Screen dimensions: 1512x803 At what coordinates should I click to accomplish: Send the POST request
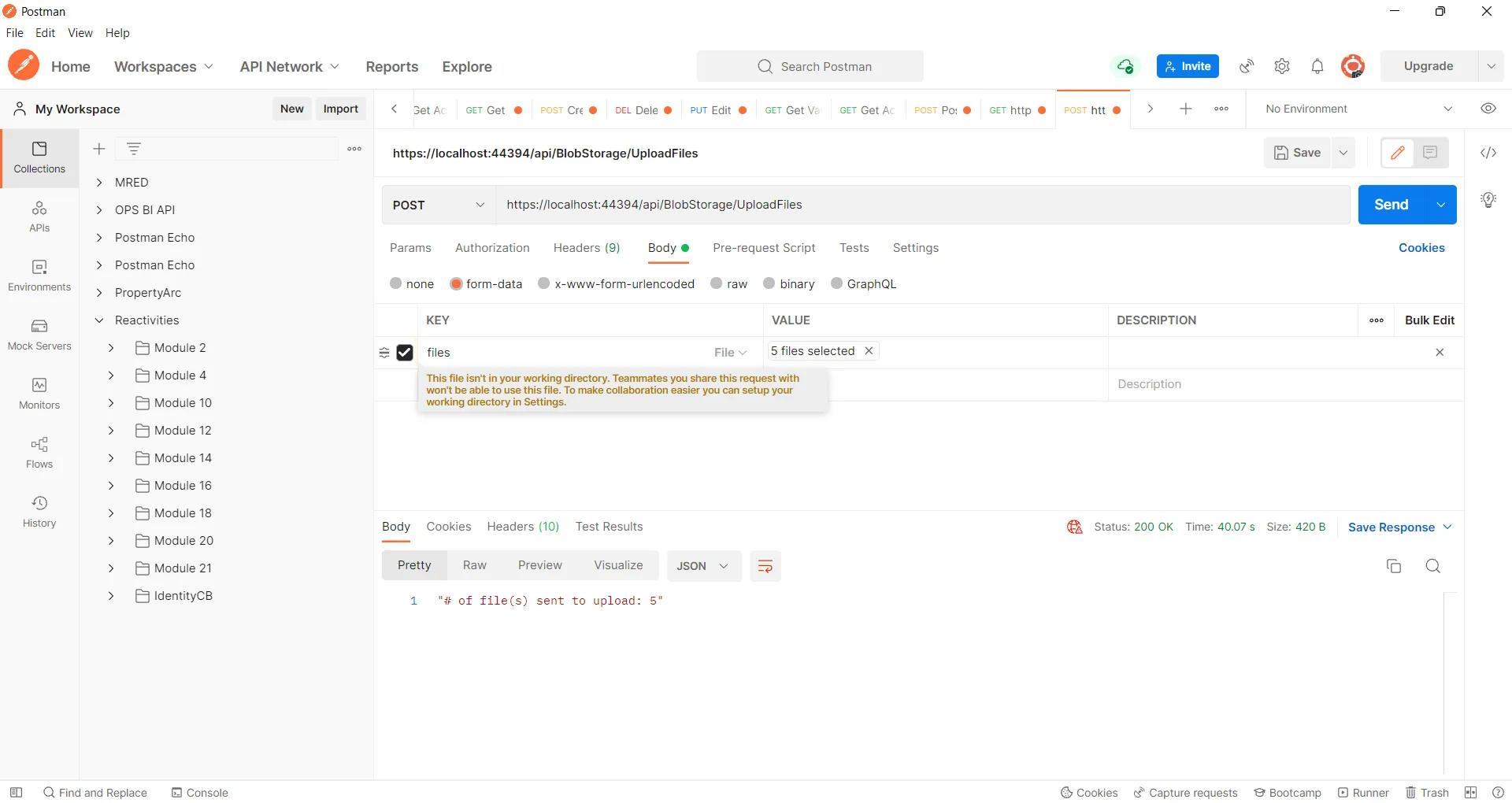(1392, 205)
